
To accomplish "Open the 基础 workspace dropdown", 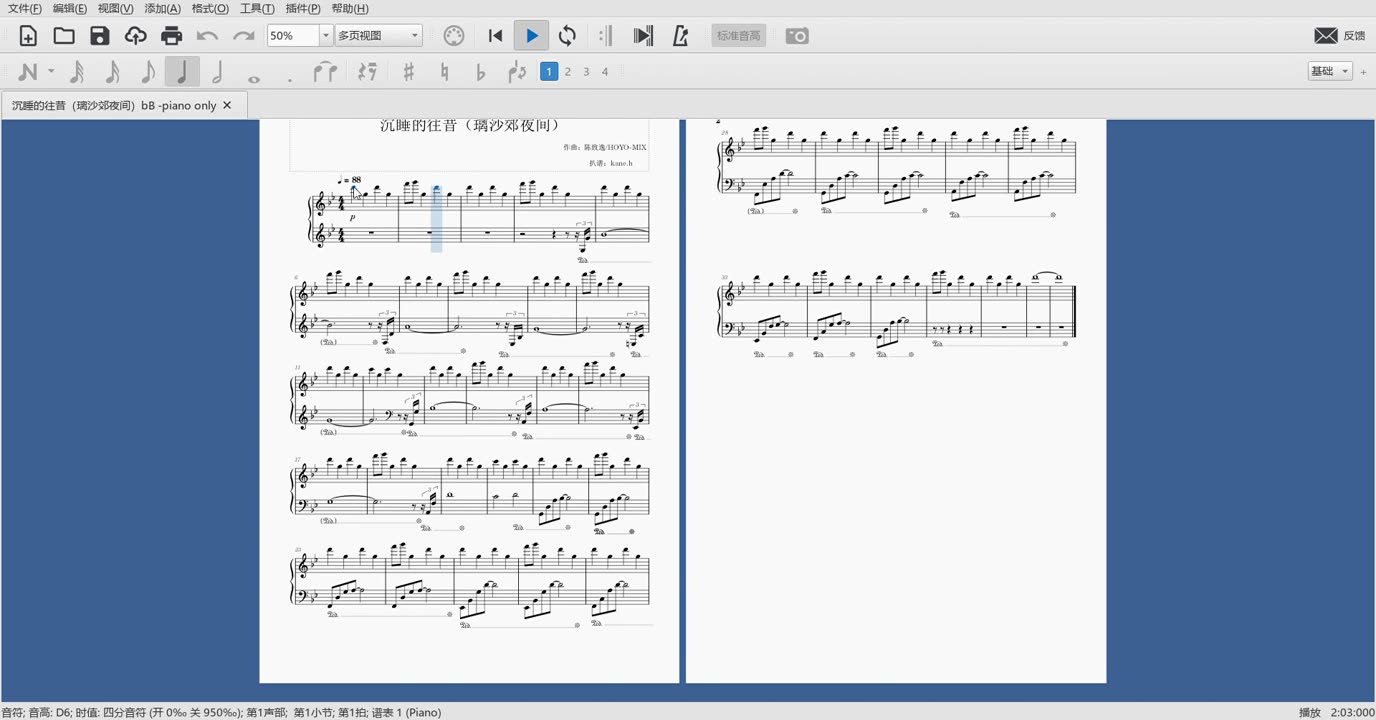I will 1330,71.
